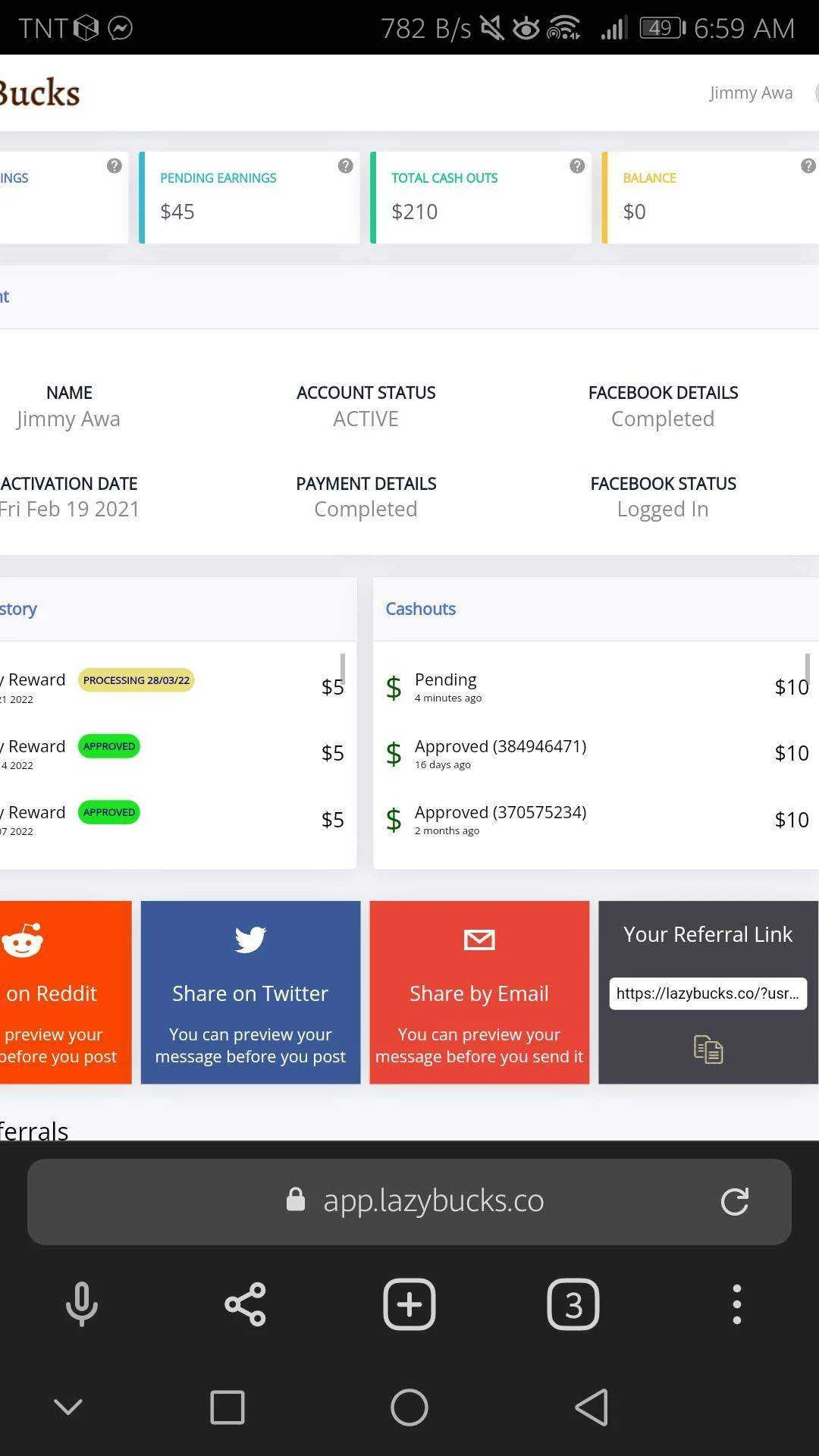The height and width of the screenshot is (1456, 819).
Task: Select the referral link field
Action: coord(708,993)
